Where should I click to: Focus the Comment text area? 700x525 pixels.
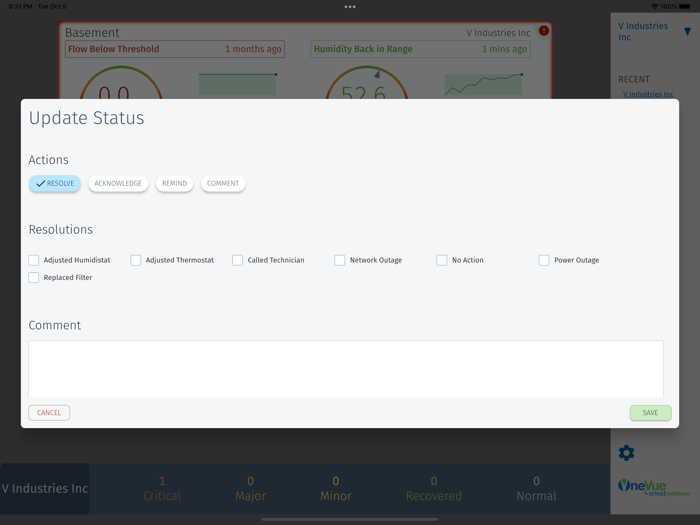click(346, 369)
